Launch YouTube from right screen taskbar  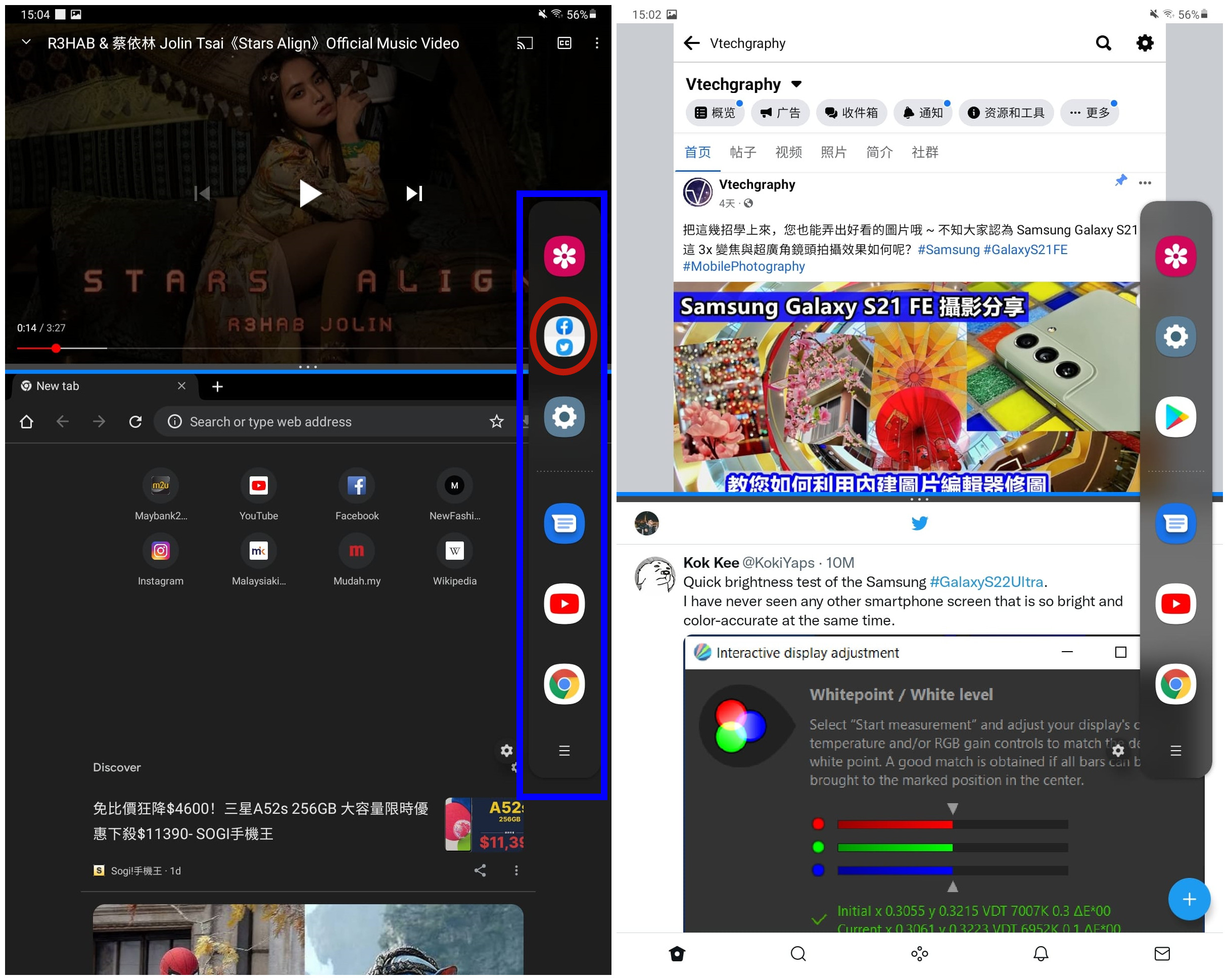click(1175, 604)
